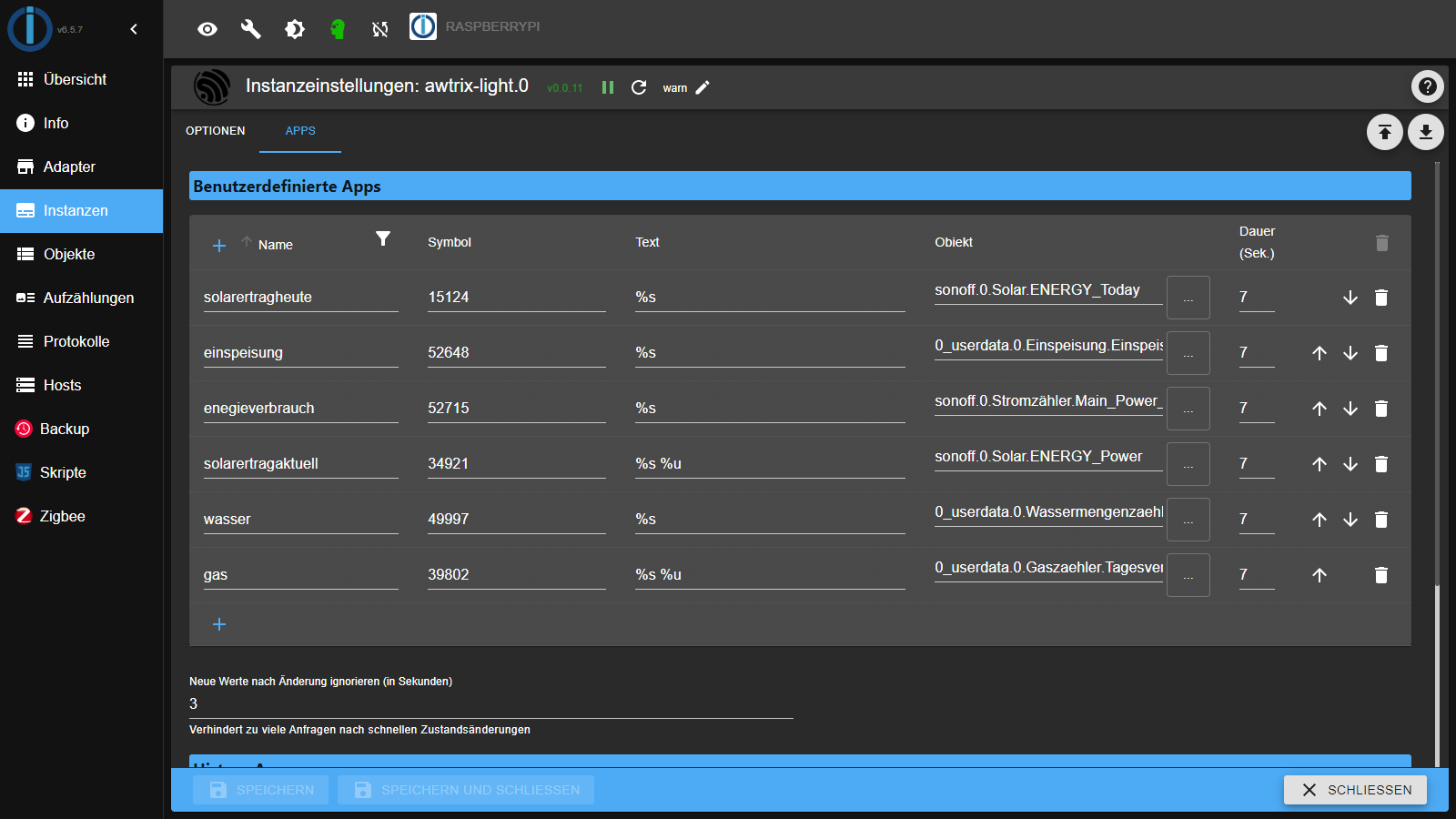Browse object for gas row
The height and width of the screenshot is (819, 1456).
coord(1188,575)
